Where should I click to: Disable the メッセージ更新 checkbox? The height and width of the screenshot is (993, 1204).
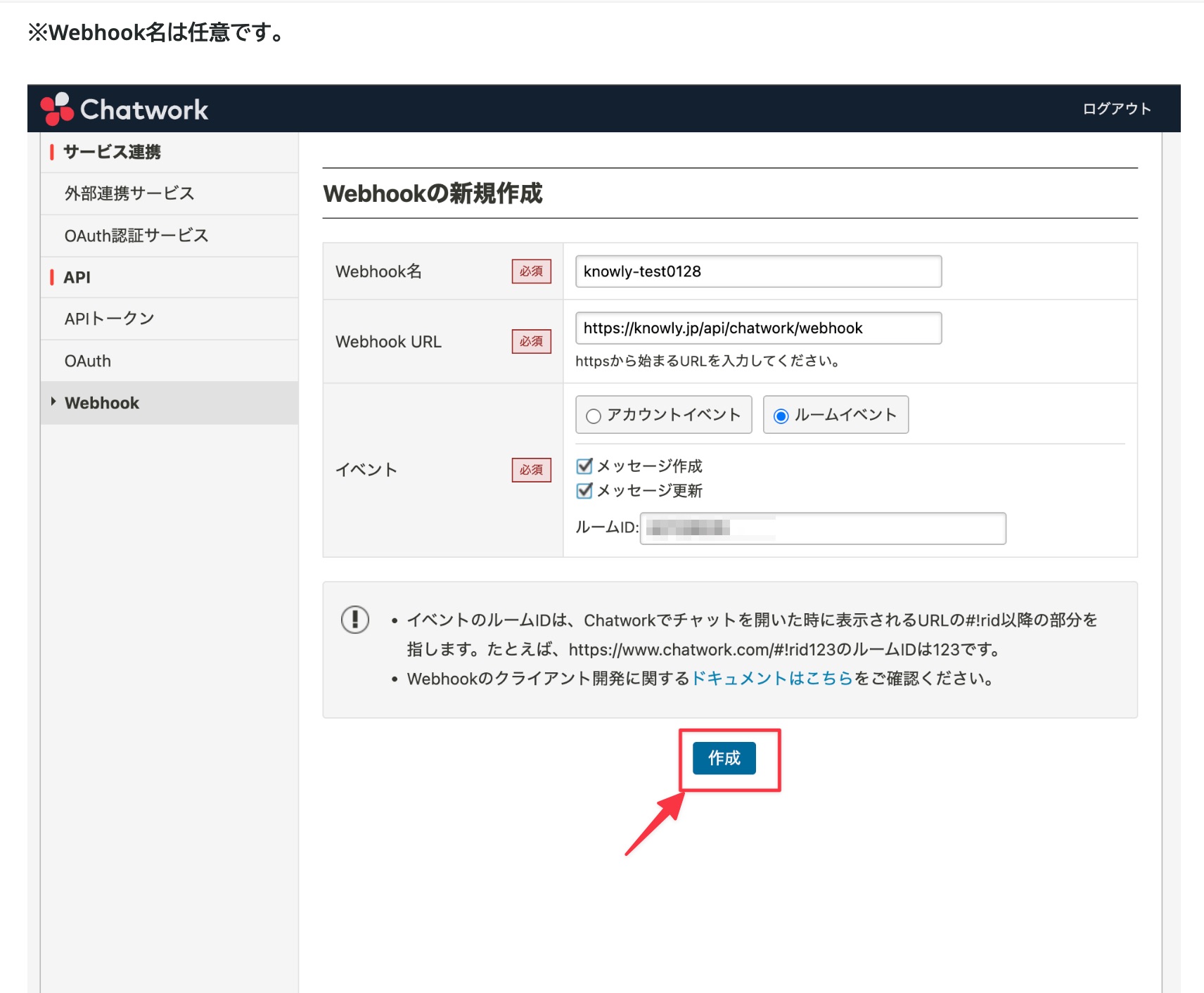tap(584, 491)
